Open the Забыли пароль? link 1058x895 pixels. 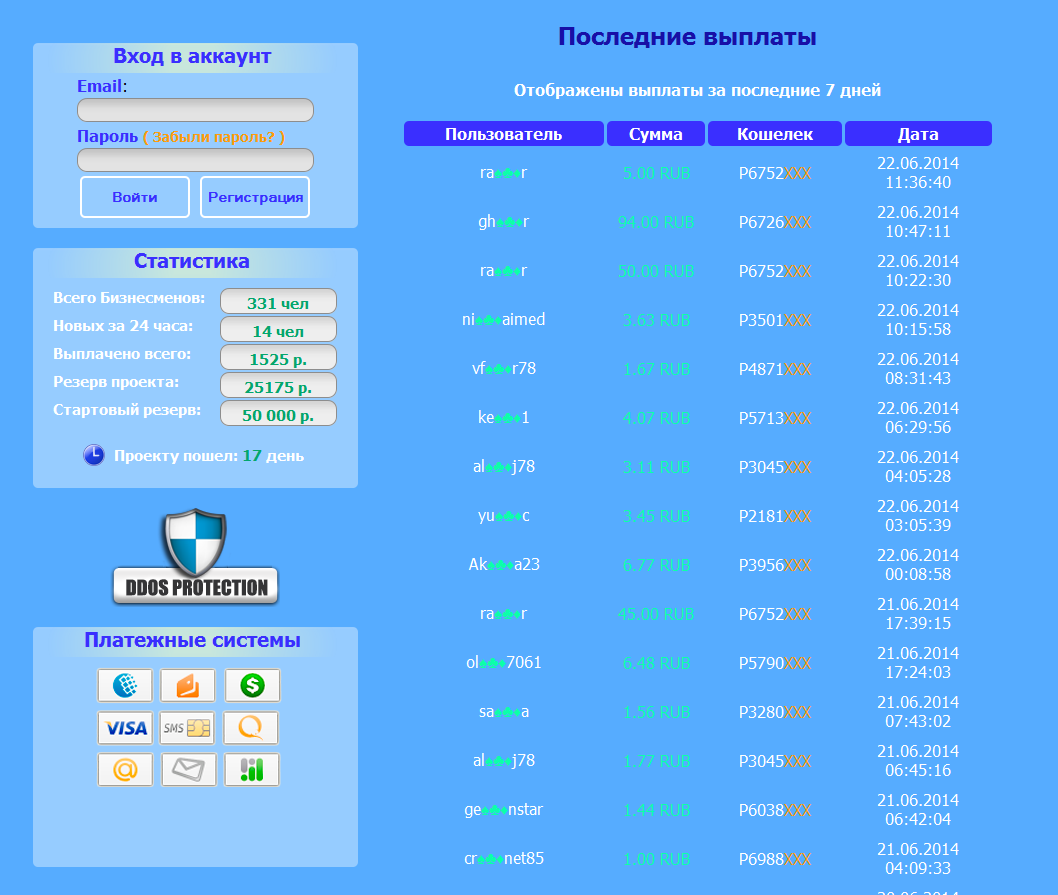pyautogui.click(x=214, y=137)
